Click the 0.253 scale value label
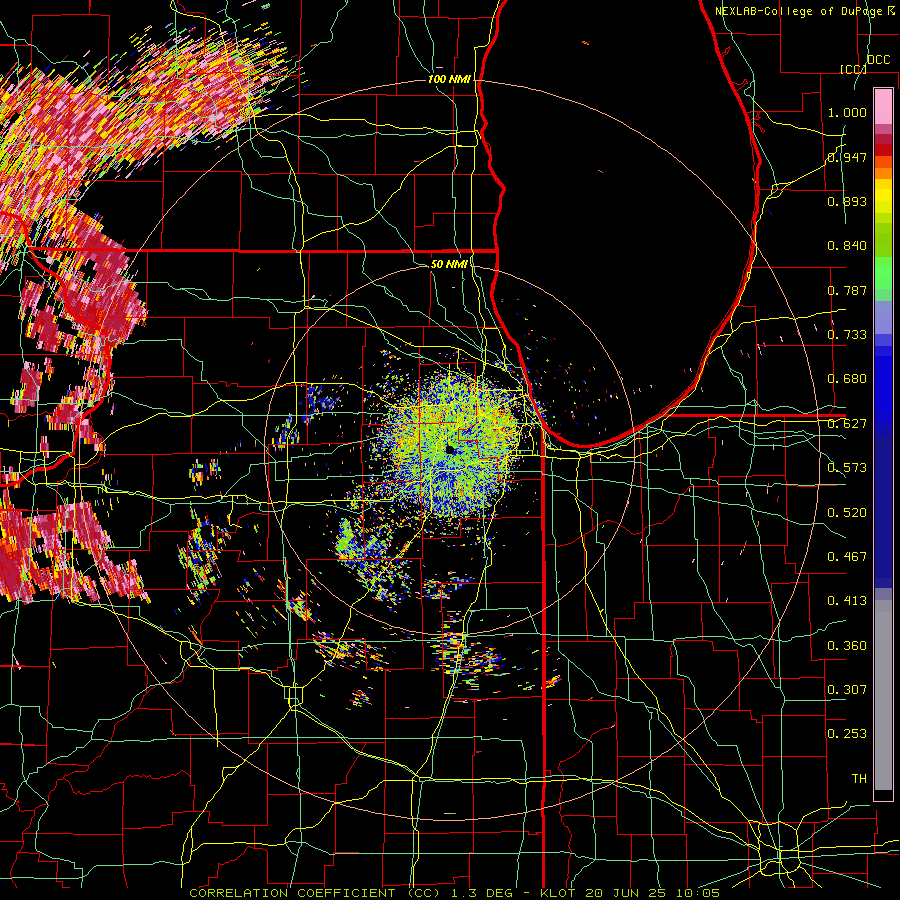 [847, 734]
